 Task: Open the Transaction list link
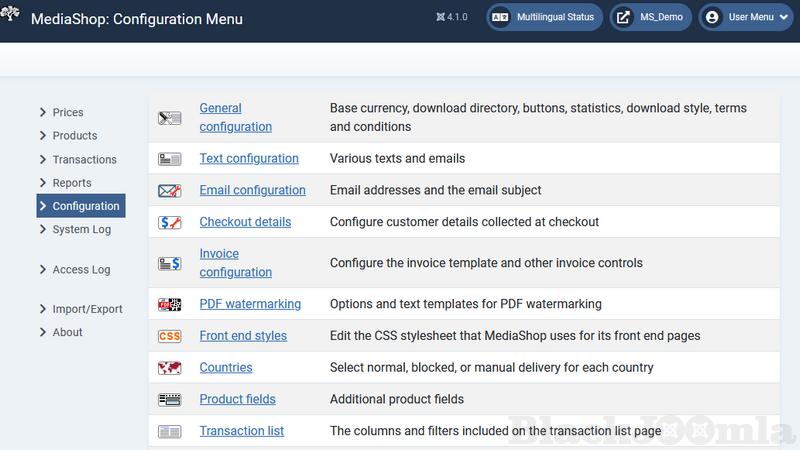coord(241,431)
